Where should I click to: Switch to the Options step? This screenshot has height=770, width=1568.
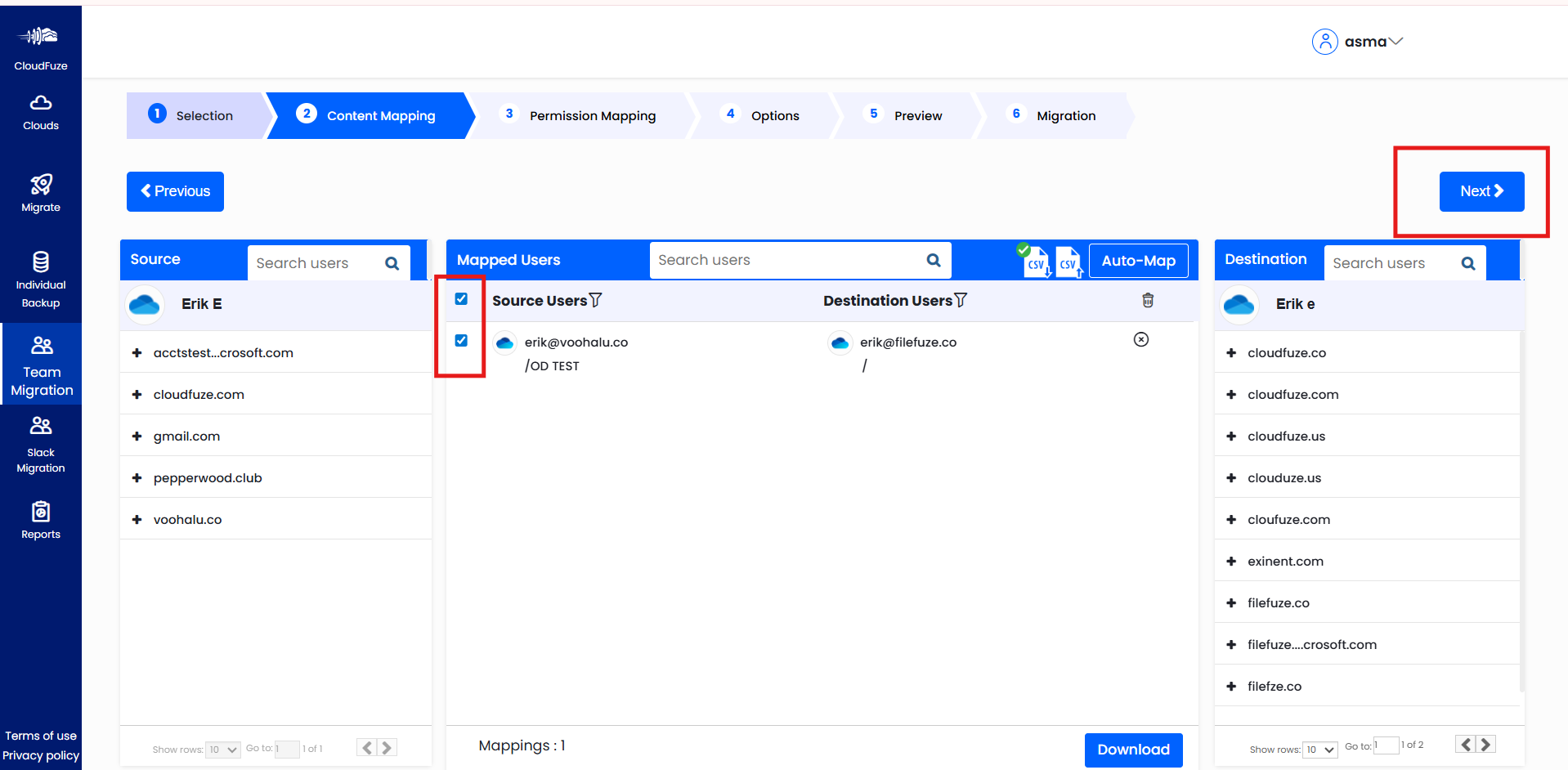[774, 116]
